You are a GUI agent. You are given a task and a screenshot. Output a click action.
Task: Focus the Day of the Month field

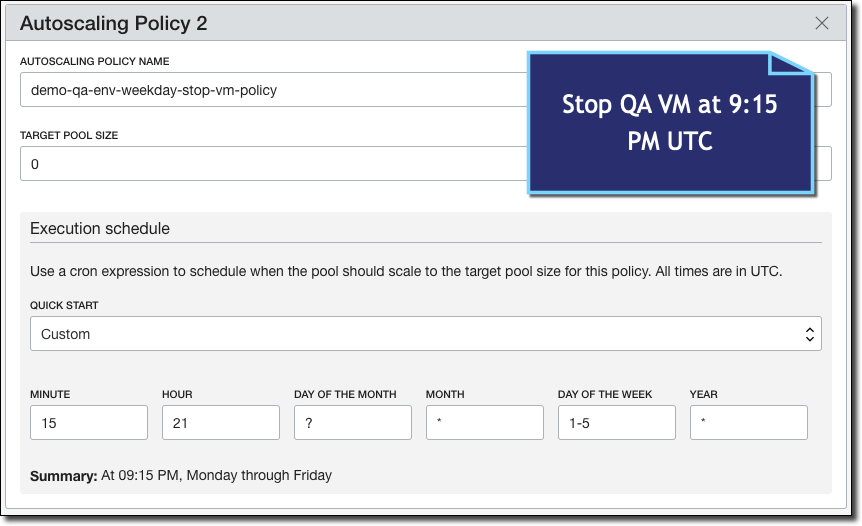pos(353,423)
